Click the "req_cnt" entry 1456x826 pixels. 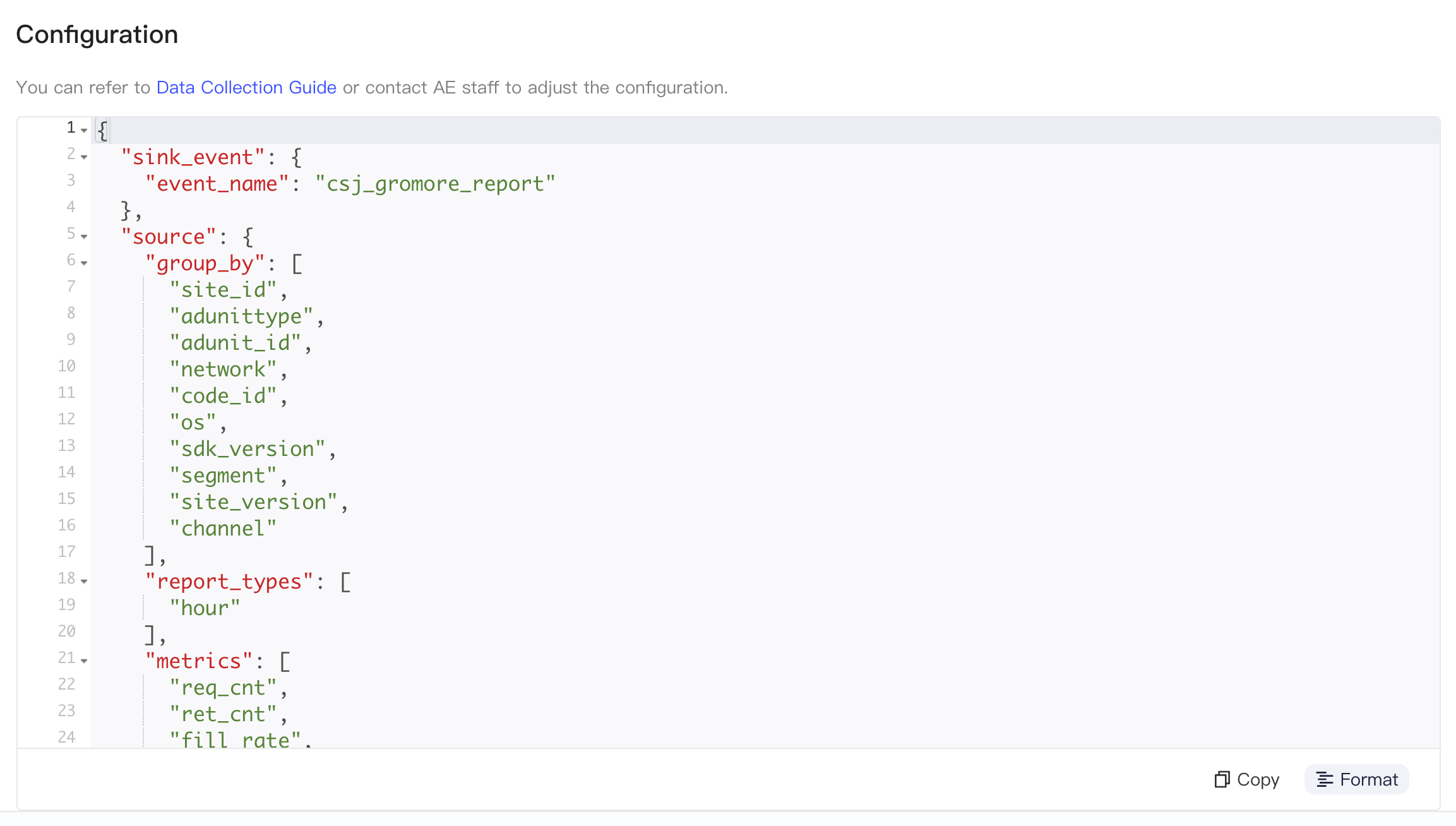223,688
